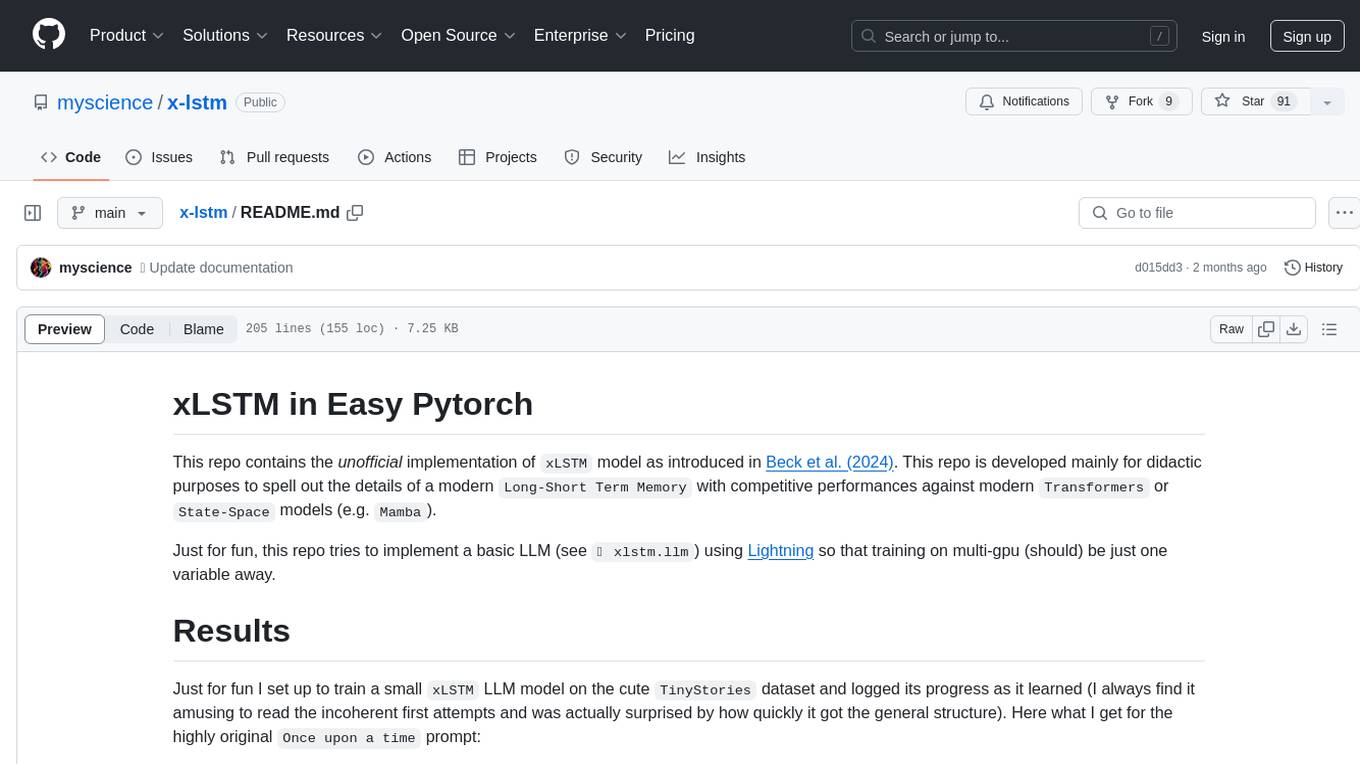Click the Sign in link
Viewport: 1360px width, 764px height.
(1223, 36)
